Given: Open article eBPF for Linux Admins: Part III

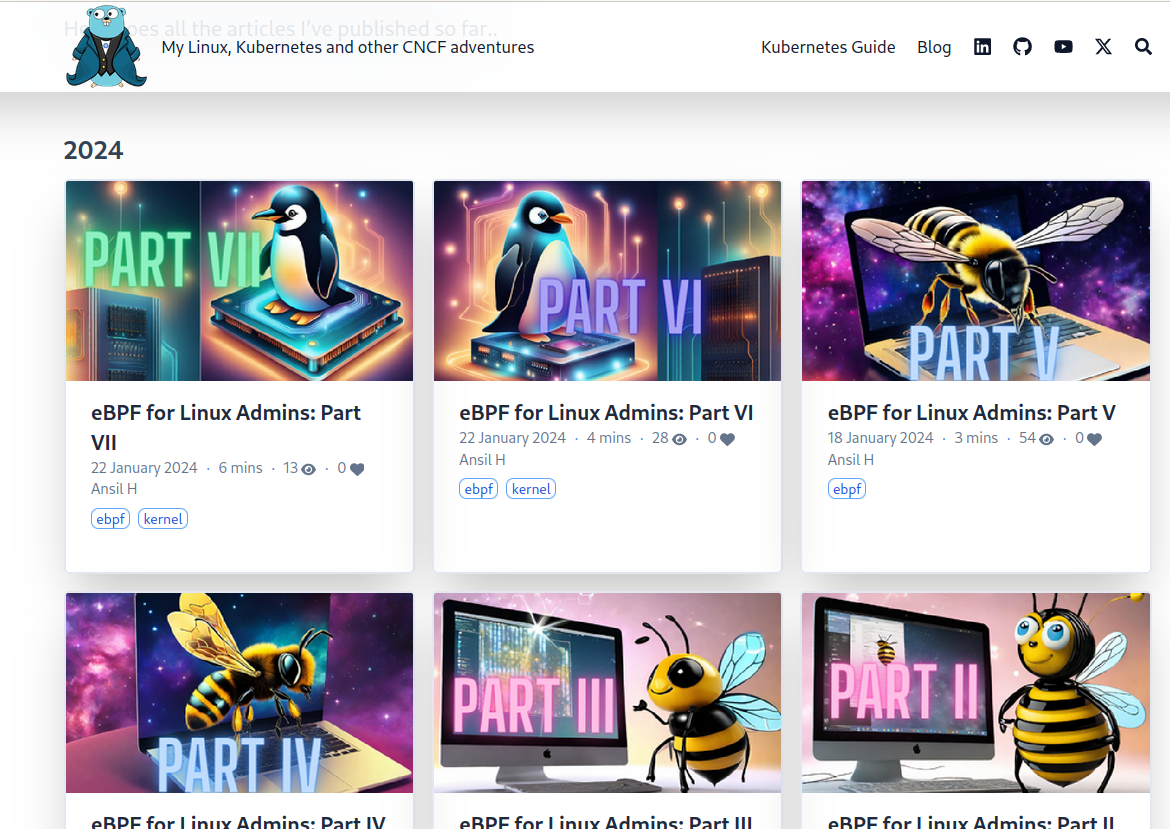Looking at the screenshot, I should tap(606, 821).
